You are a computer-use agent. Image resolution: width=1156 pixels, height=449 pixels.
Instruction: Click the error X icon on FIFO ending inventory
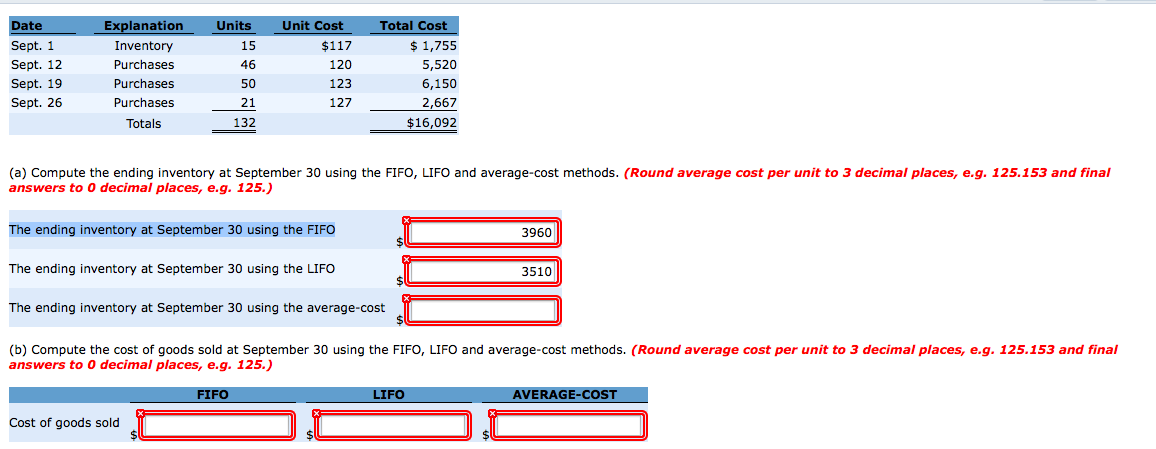pos(406,220)
